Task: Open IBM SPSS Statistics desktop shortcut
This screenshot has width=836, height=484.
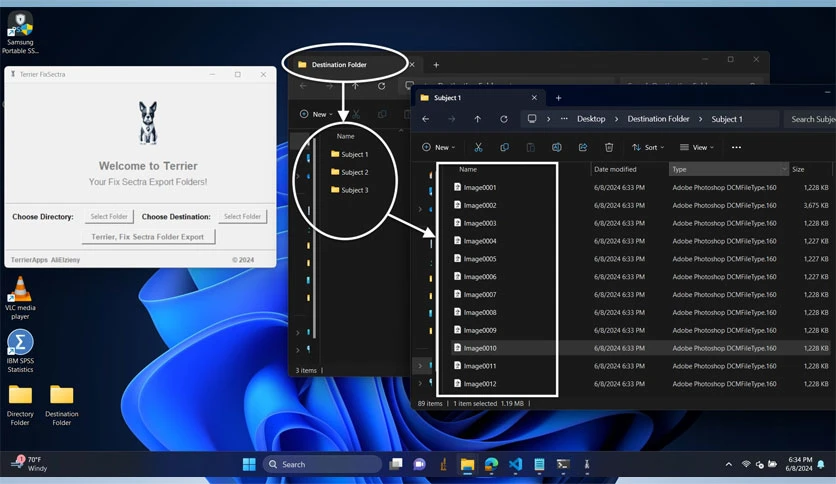Action: click(20, 351)
